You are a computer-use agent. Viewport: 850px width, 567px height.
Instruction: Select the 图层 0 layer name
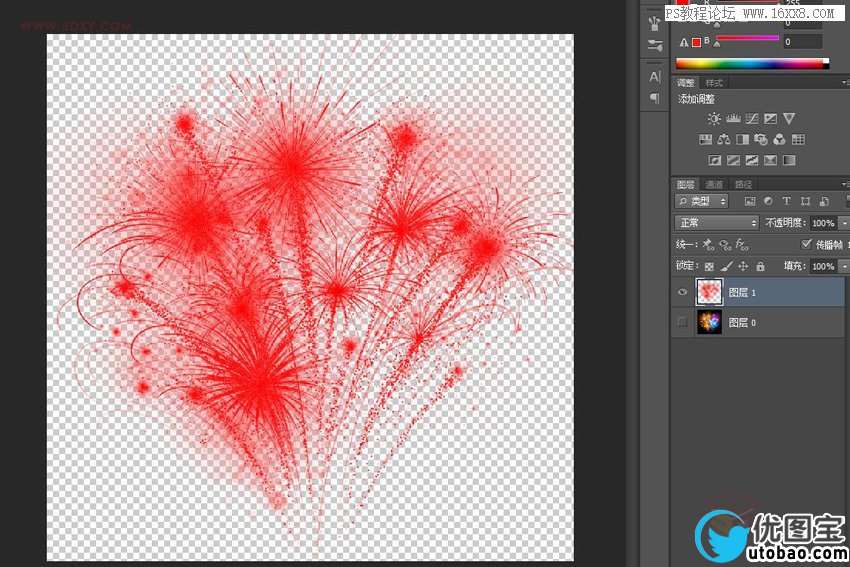pyautogui.click(x=742, y=323)
